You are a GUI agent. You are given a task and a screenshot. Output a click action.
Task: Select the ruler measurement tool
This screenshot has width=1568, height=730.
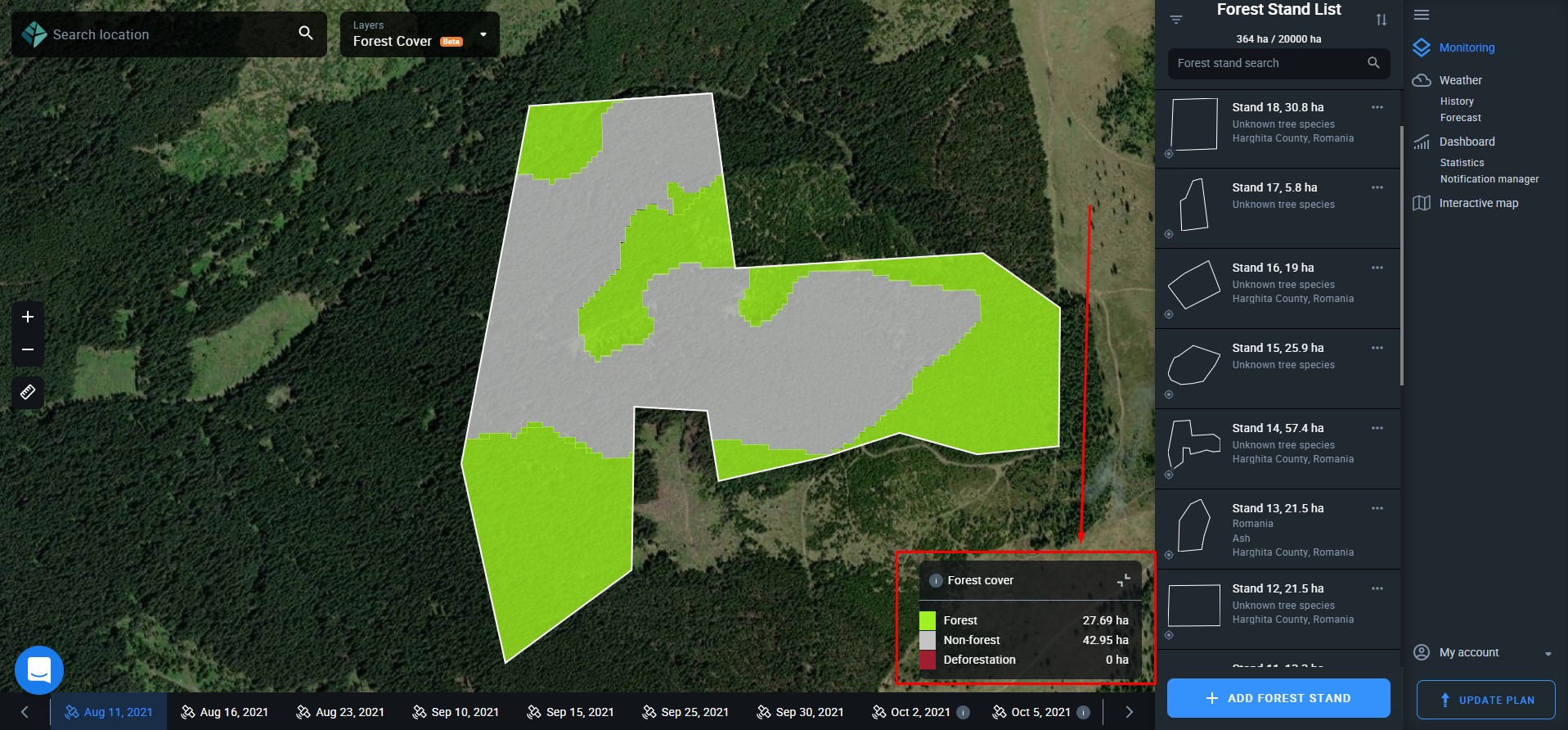pyautogui.click(x=28, y=392)
